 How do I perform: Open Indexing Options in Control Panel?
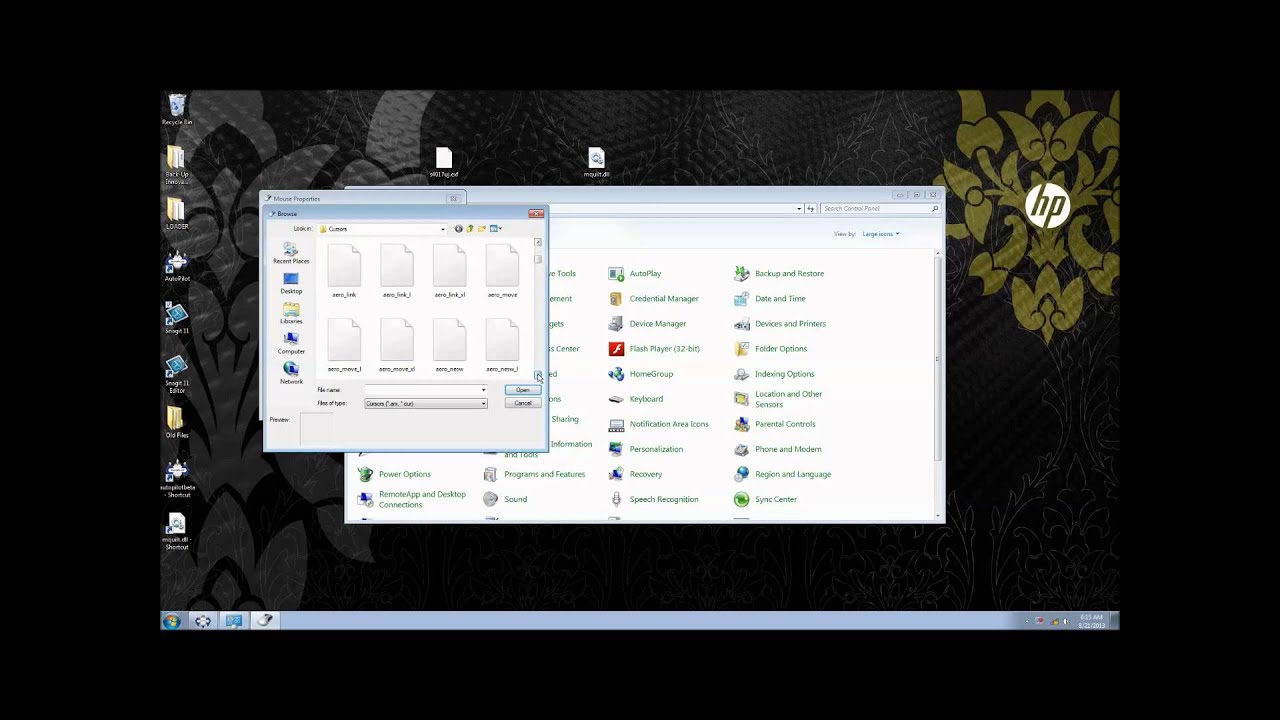coord(774,373)
